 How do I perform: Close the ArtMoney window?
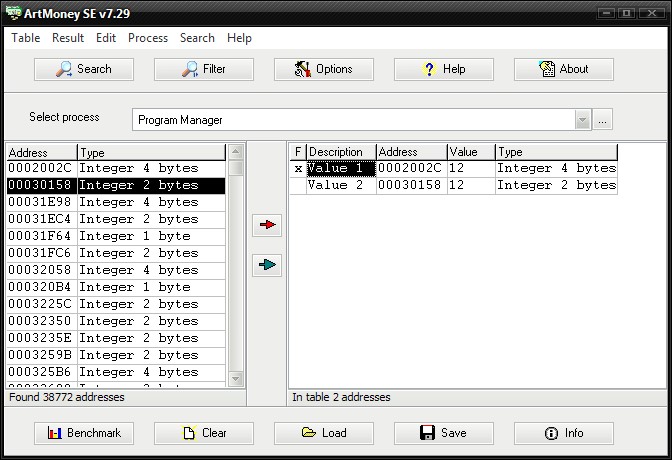click(651, 13)
